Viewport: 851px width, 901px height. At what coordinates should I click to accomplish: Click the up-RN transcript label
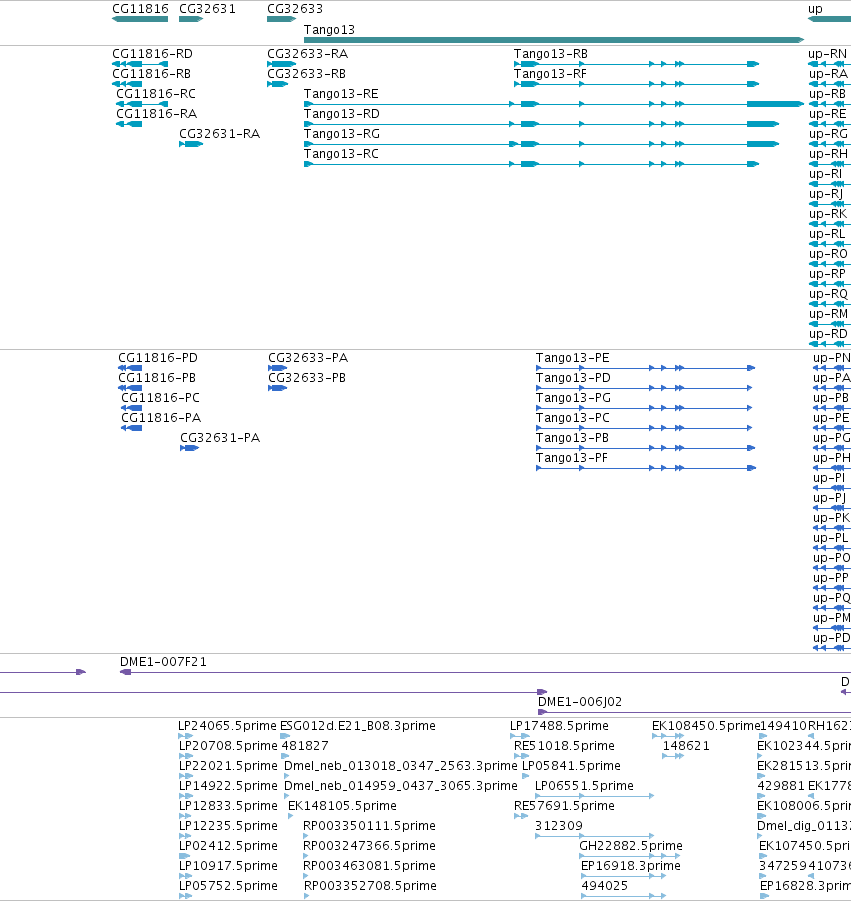point(827,53)
